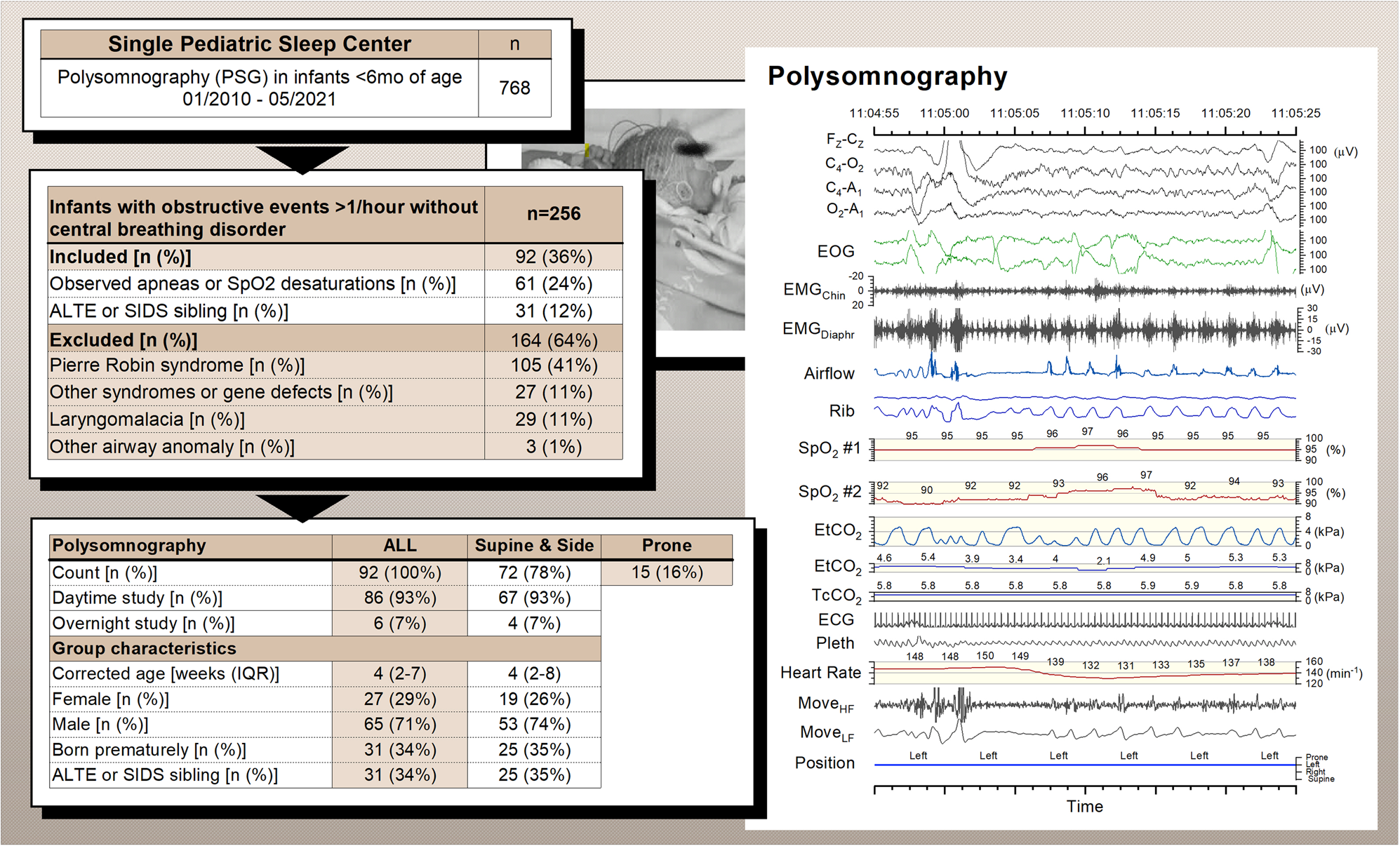
Task: Click the Laryngomalacia row label
Action: click(147, 419)
